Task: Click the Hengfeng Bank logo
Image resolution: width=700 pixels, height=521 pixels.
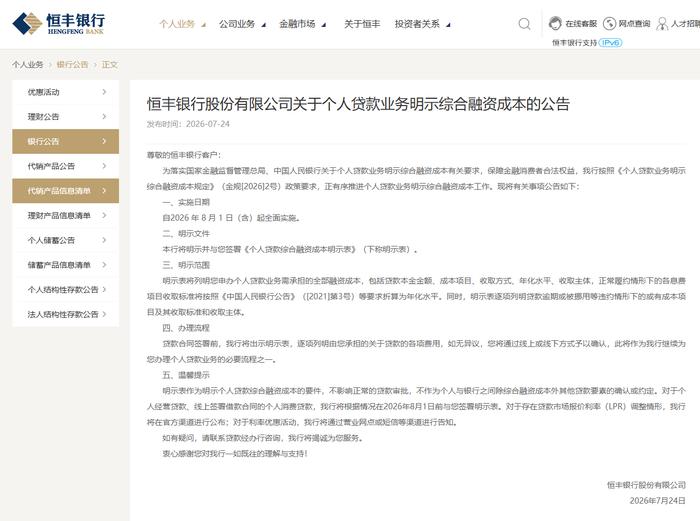Action: pos(58,23)
